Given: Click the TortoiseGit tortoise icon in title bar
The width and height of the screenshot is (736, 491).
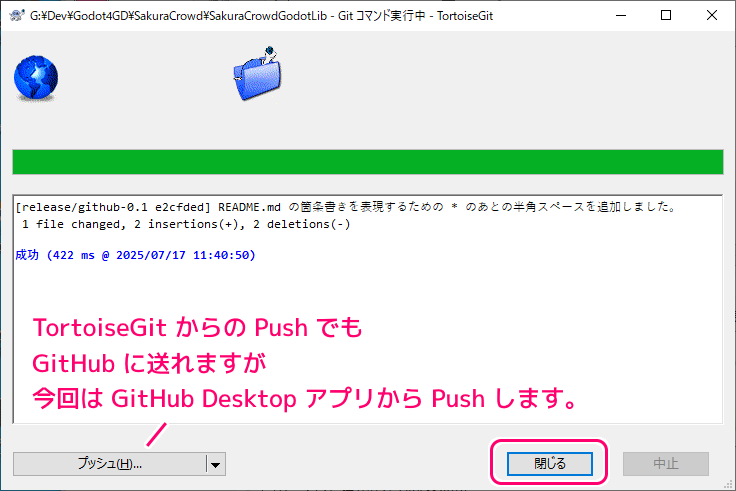Looking at the screenshot, I should point(16,15).
